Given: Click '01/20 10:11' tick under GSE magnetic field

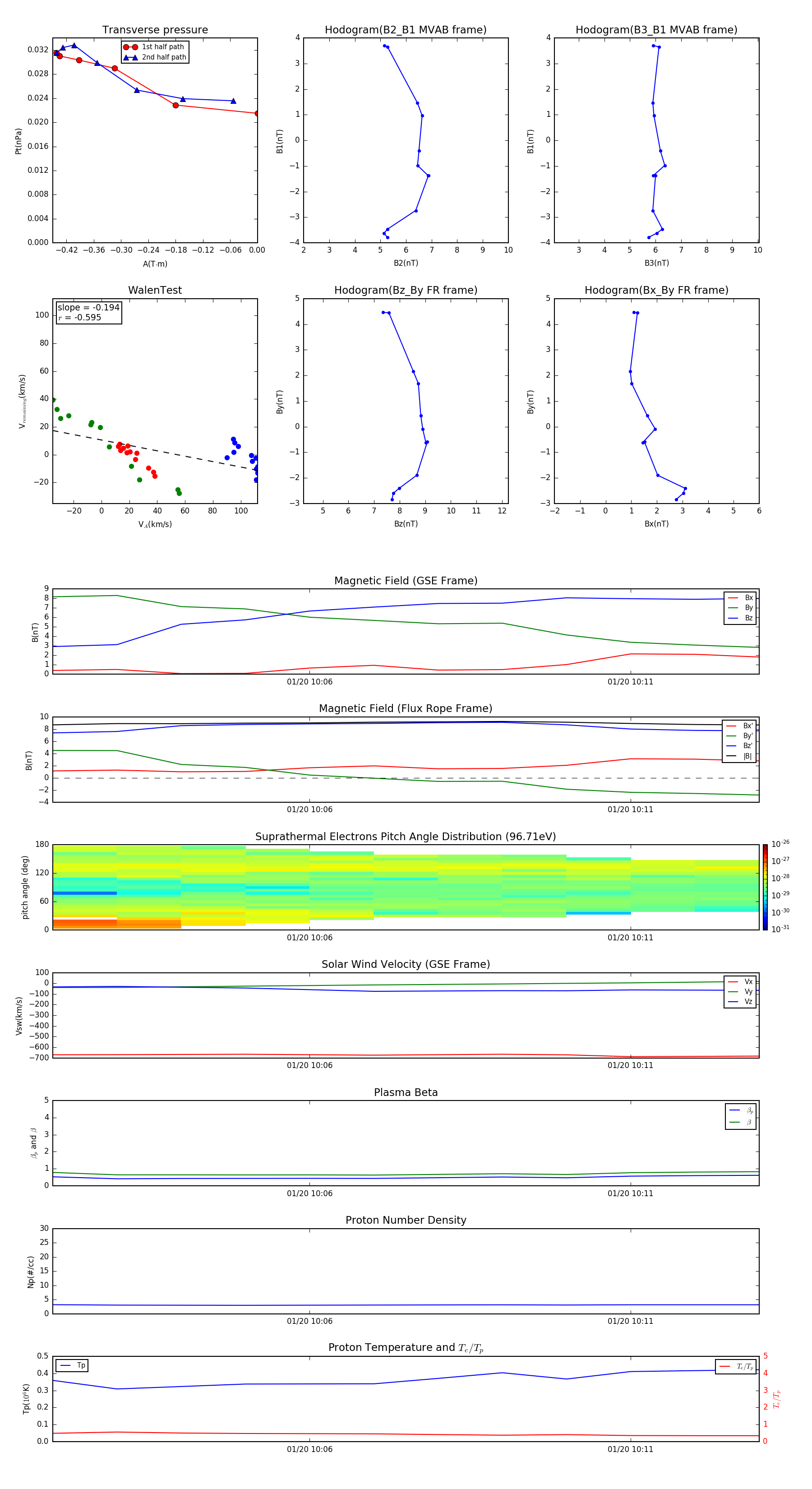Looking at the screenshot, I should click(x=631, y=682).
